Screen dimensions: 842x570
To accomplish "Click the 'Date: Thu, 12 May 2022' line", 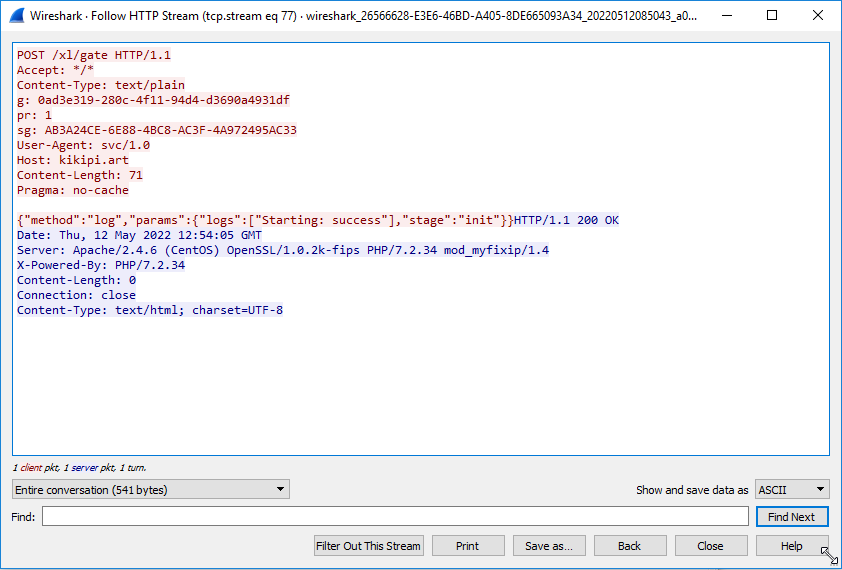I will click(x=140, y=235).
